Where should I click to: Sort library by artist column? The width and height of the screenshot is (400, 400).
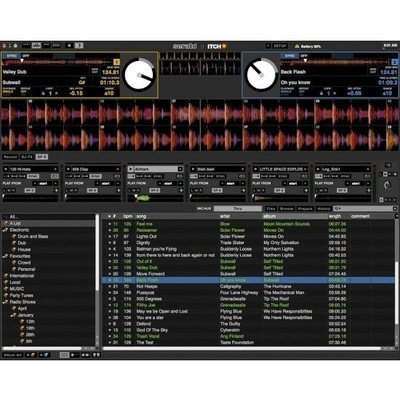coord(240,216)
